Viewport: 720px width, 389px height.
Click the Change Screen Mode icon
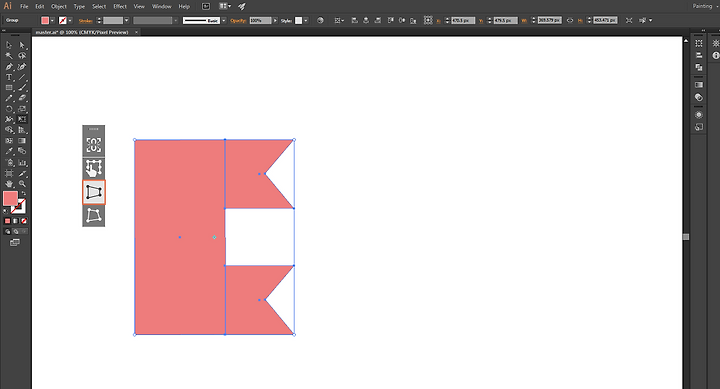[15, 242]
